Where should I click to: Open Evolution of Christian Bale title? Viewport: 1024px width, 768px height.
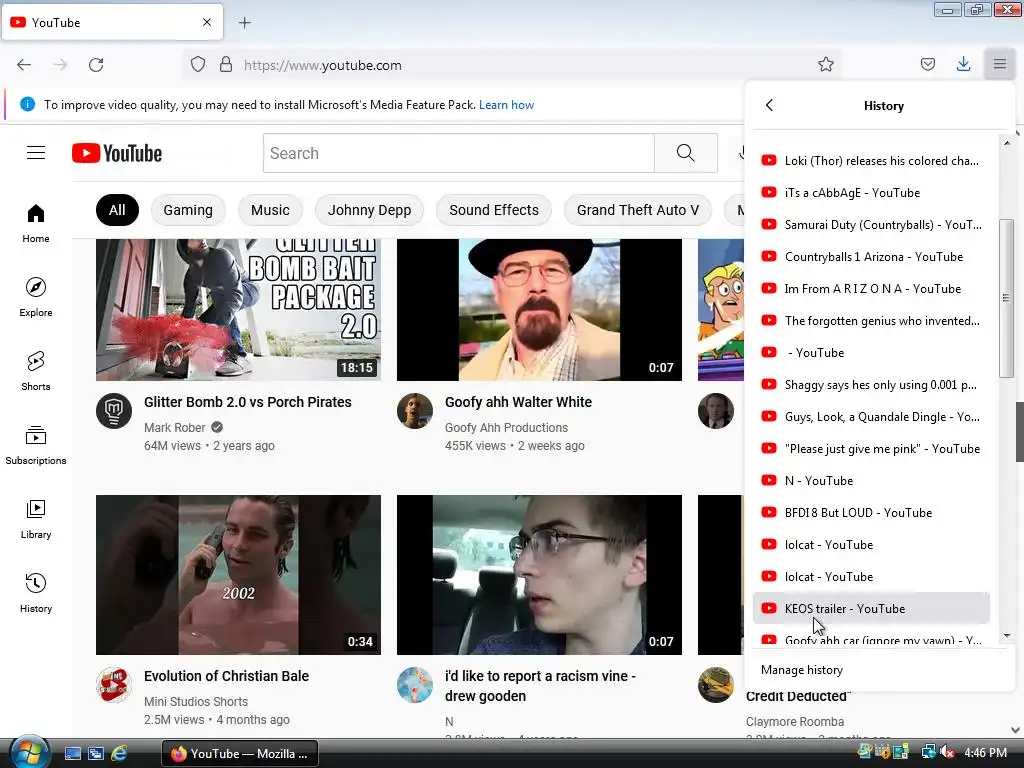click(x=226, y=676)
